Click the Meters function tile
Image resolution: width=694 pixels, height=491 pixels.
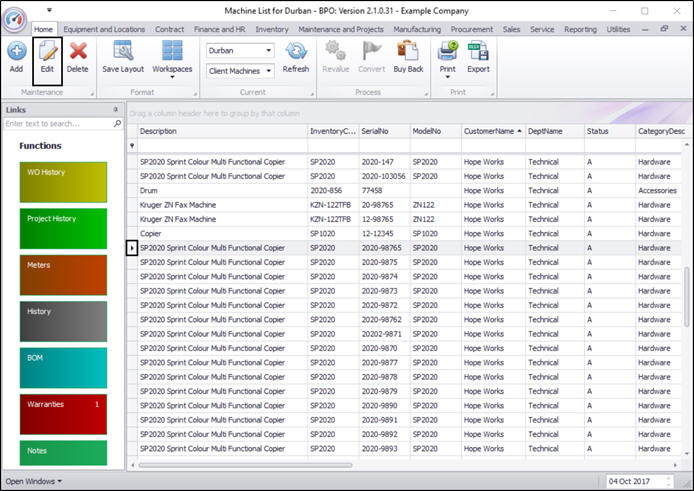(62, 274)
